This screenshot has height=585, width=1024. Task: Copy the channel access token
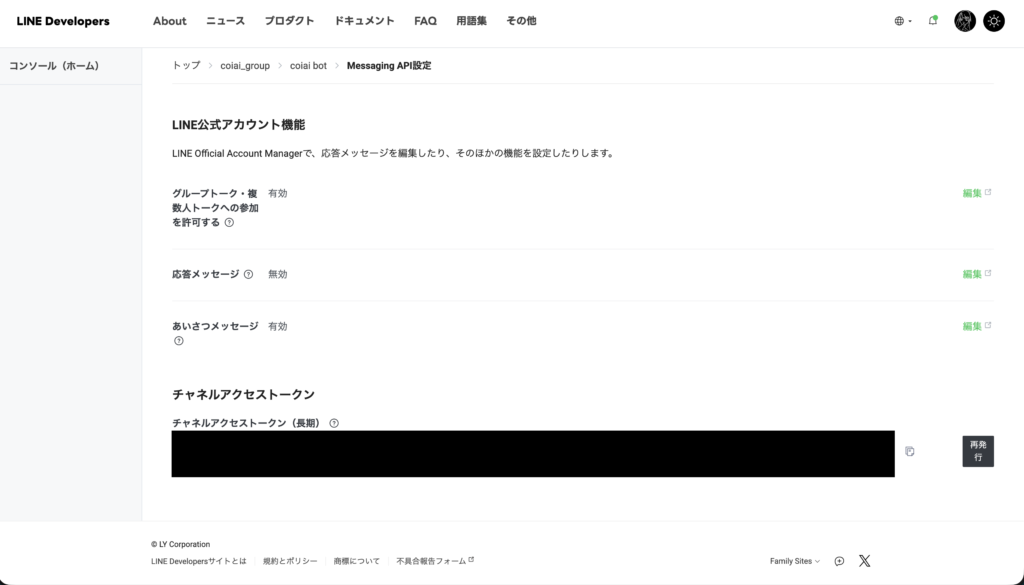909,451
